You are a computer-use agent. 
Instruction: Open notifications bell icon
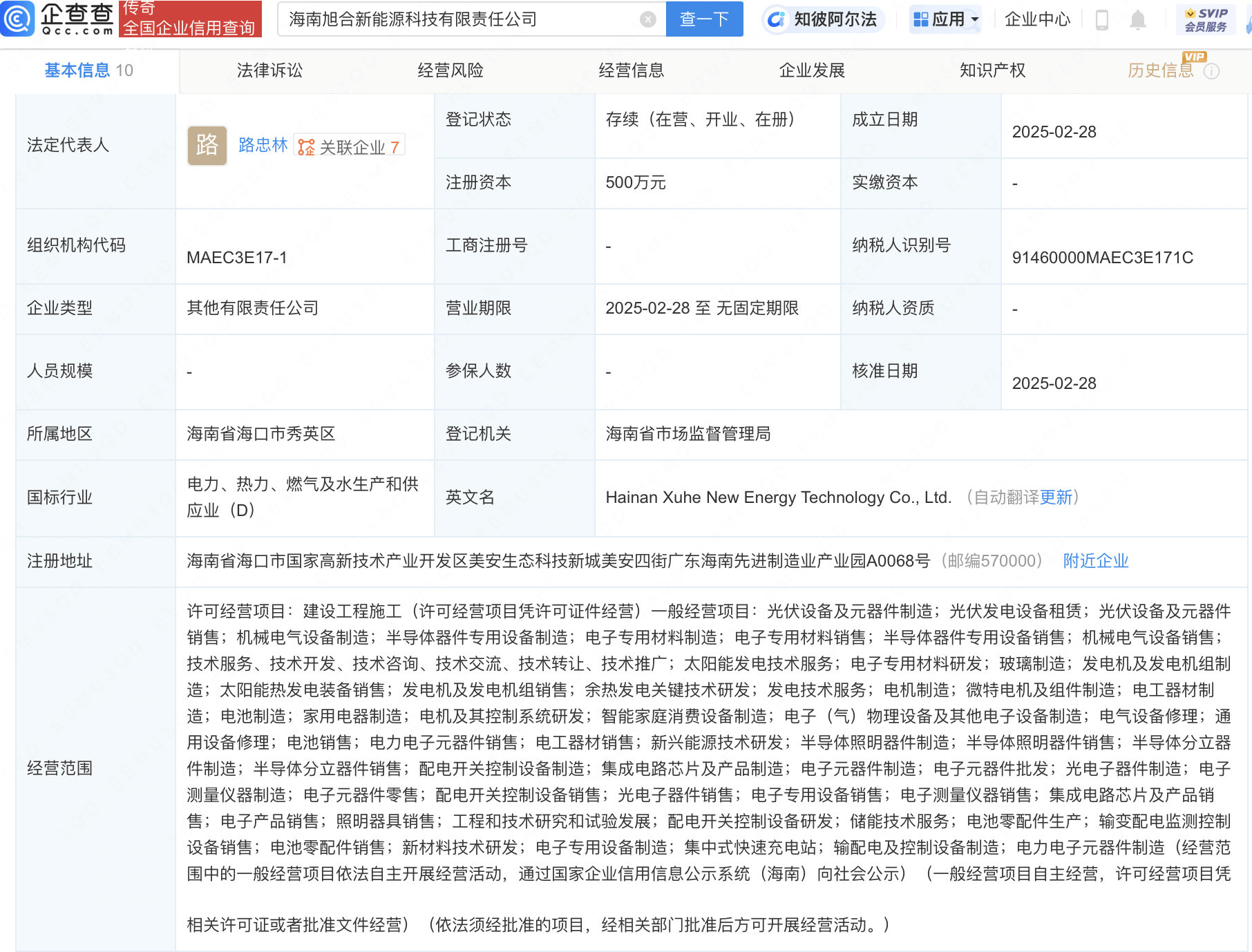[x=1137, y=20]
